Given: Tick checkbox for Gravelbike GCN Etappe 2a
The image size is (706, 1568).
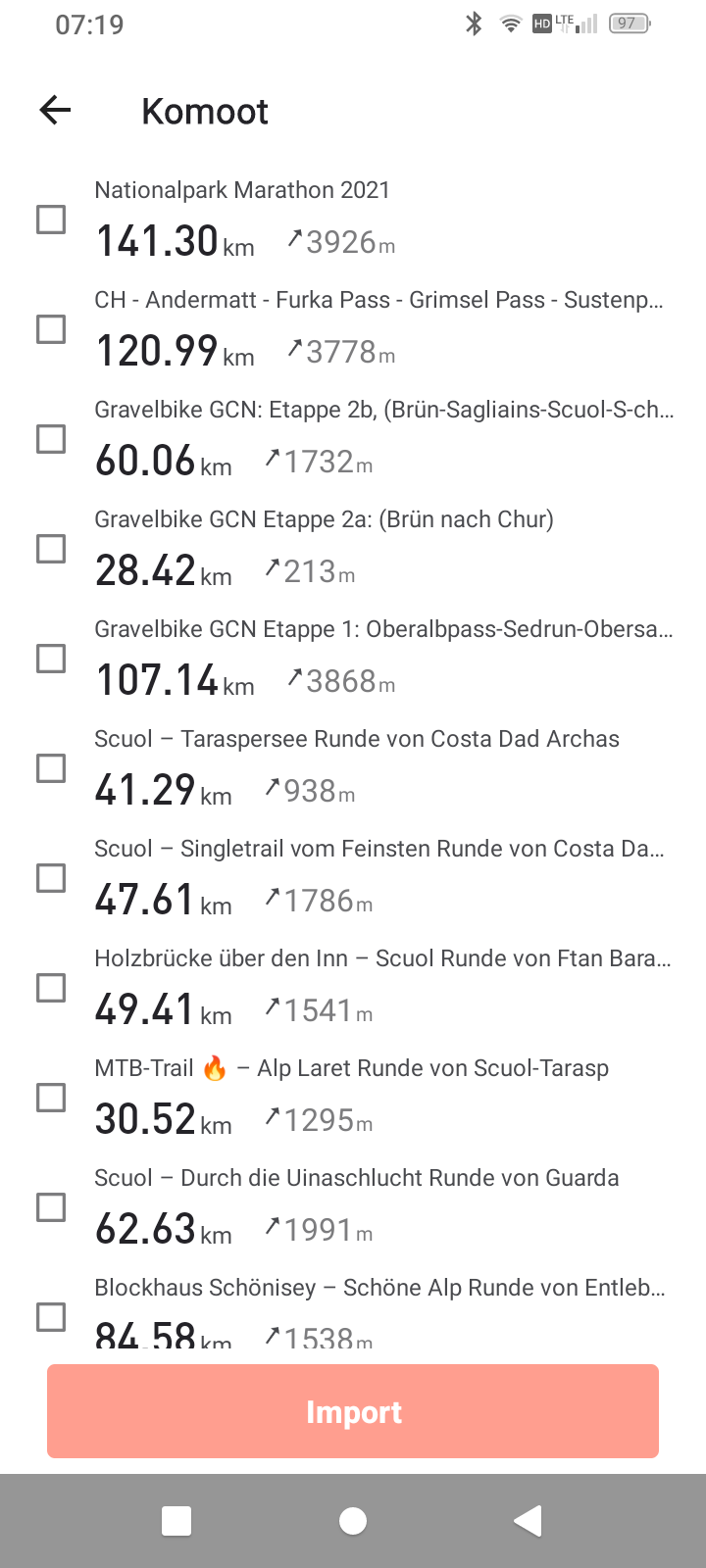Looking at the screenshot, I should [51, 548].
